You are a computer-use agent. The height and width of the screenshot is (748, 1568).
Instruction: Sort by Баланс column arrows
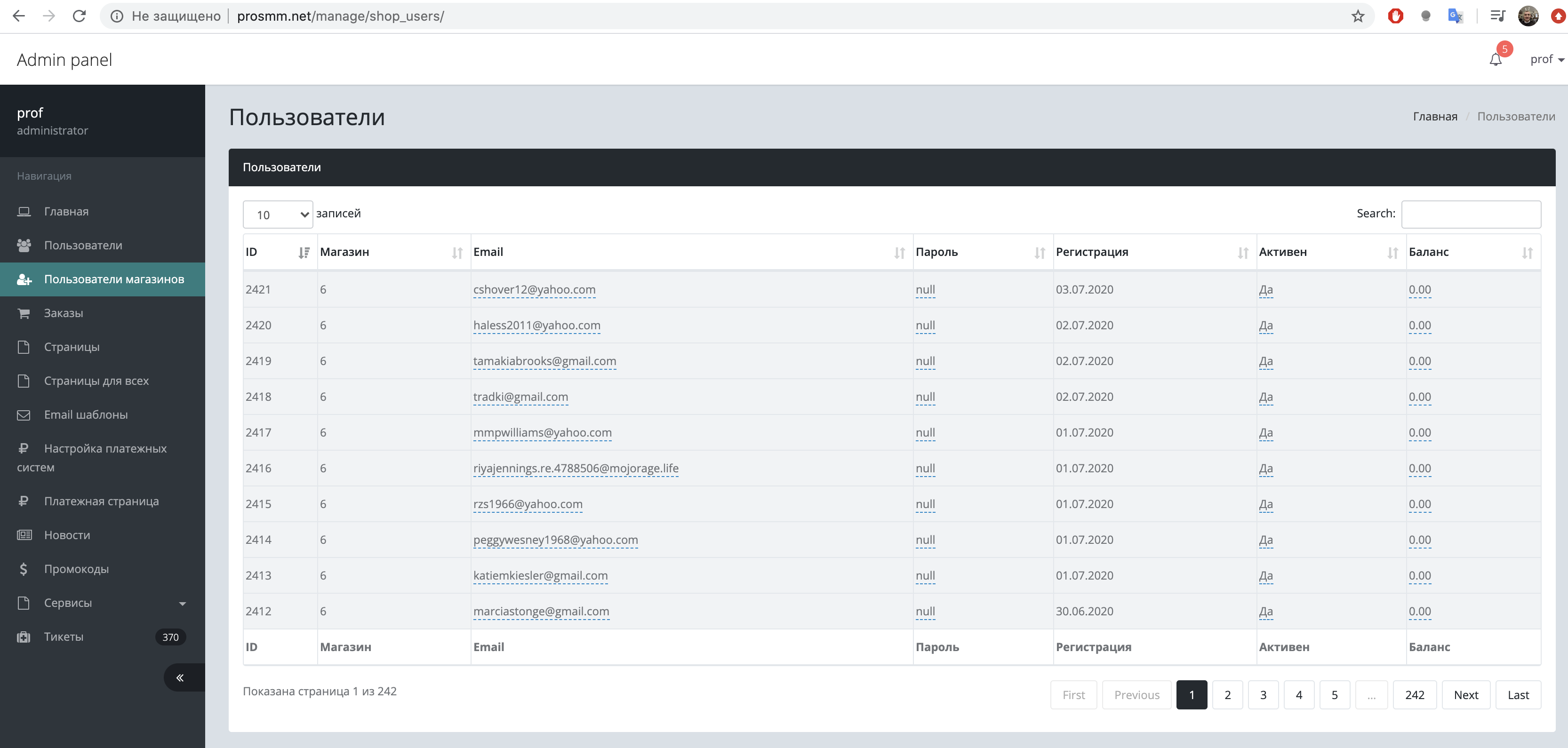pyautogui.click(x=1527, y=253)
